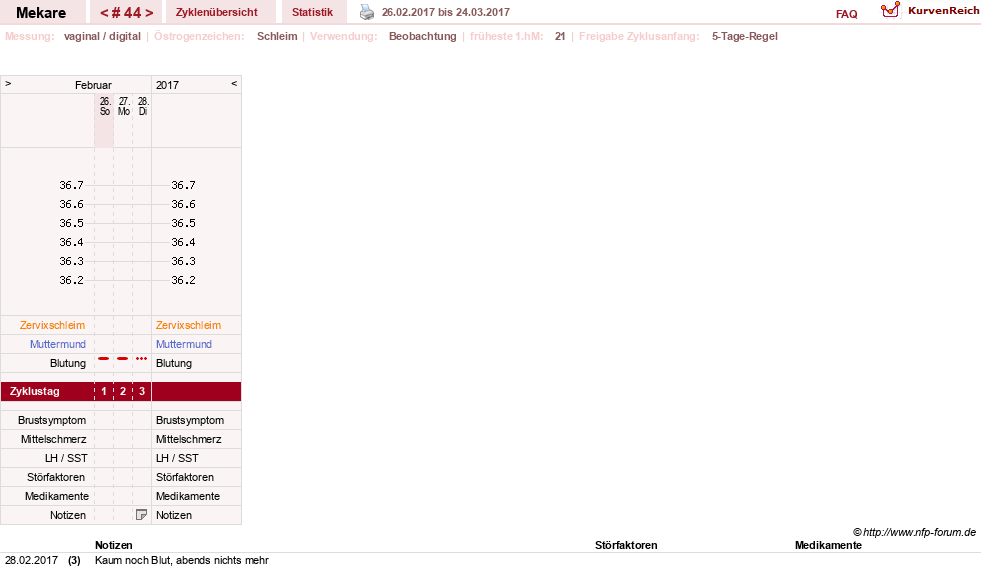Click the left Muttermund label
981x584 pixels.
[58, 344]
